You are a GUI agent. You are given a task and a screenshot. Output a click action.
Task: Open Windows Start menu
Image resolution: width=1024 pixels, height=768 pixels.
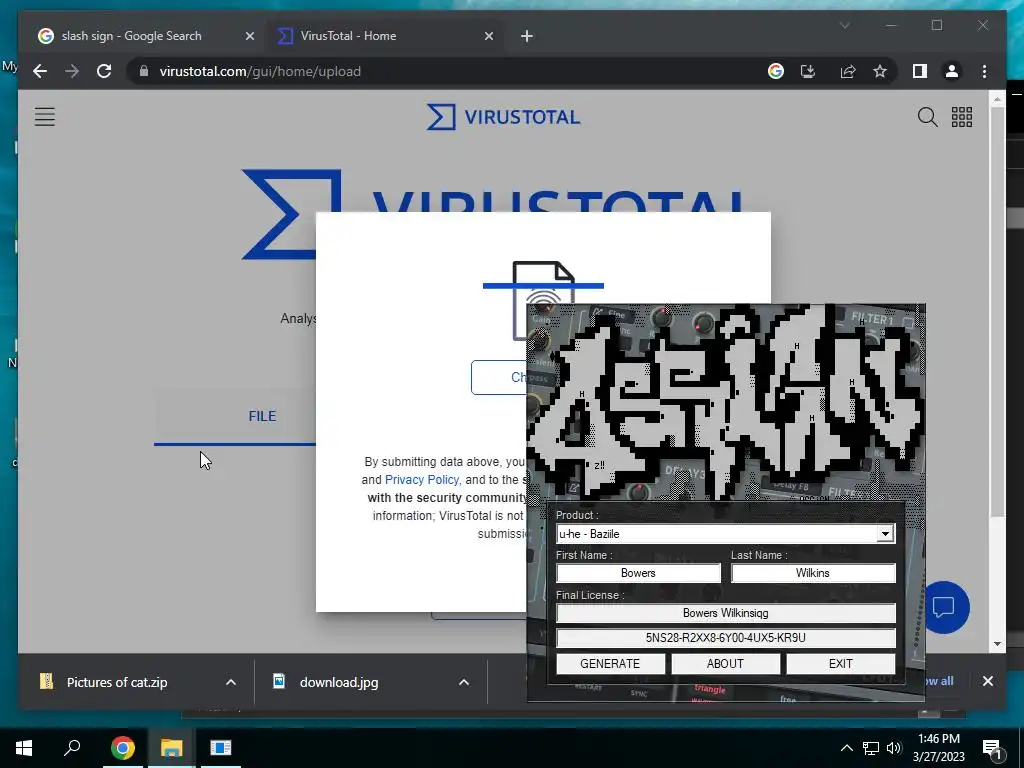[24, 748]
